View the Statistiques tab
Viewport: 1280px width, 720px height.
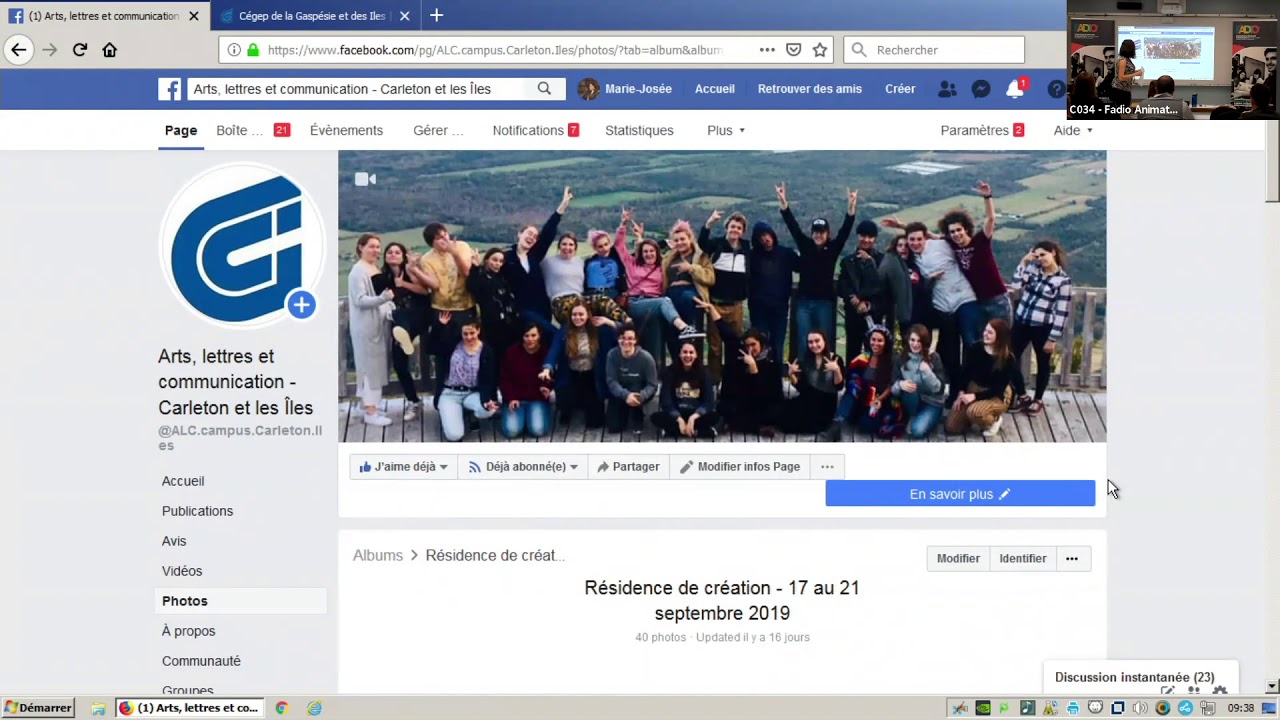tap(639, 131)
